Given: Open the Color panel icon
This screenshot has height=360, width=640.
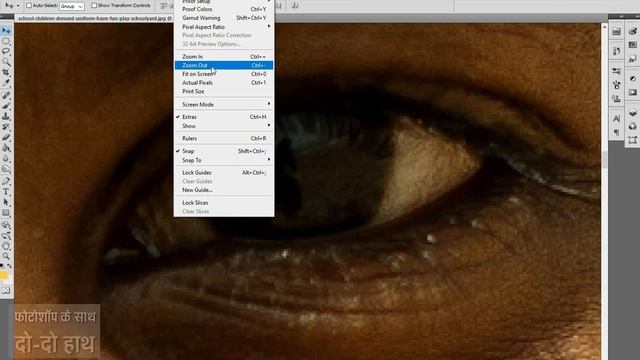Looking at the screenshot, I should pyautogui.click(x=633, y=31).
